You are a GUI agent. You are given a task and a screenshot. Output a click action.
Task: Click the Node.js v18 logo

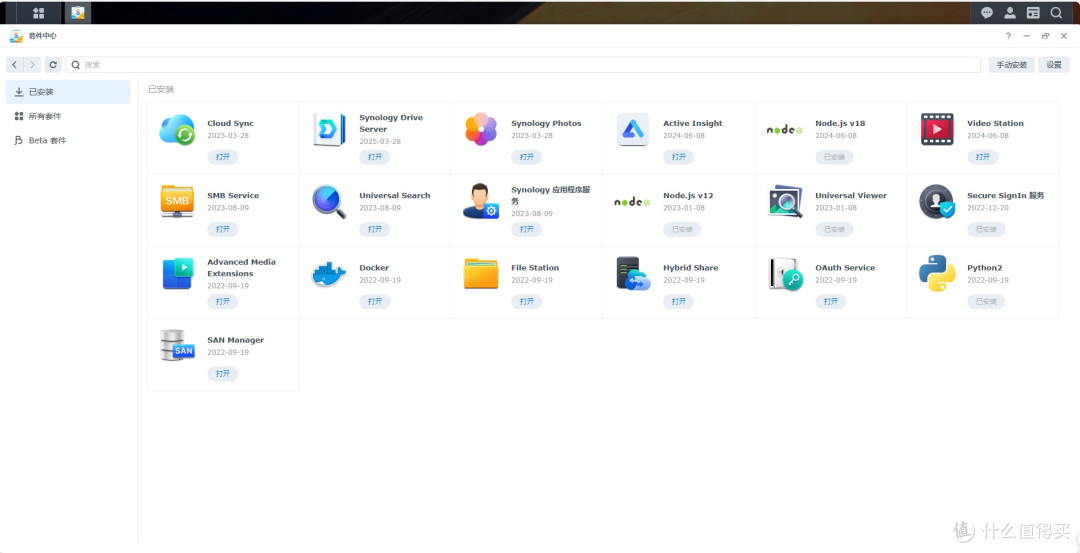pyautogui.click(x=785, y=129)
